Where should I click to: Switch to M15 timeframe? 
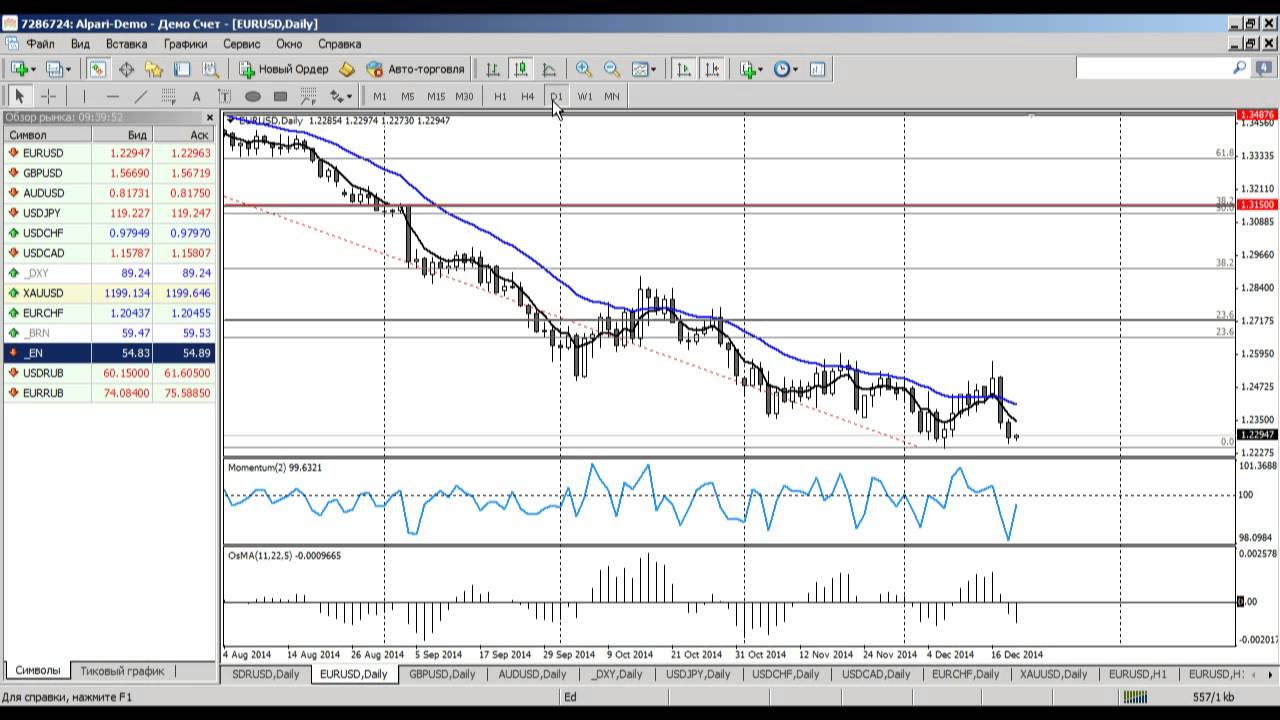point(436,96)
